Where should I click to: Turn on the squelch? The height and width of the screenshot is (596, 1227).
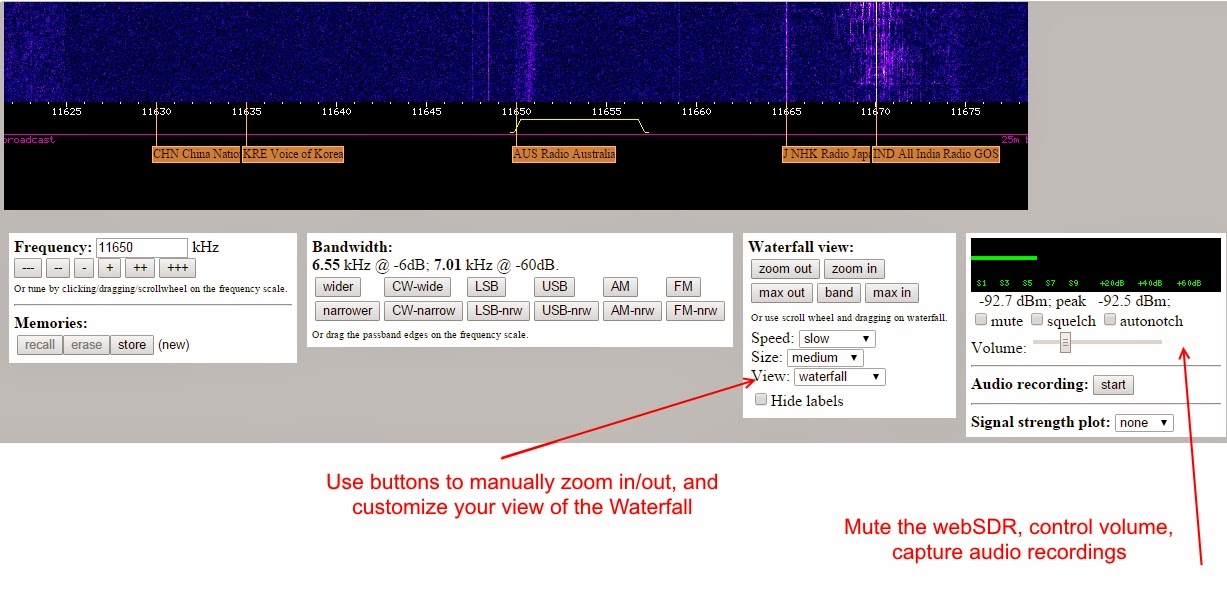coord(1035,320)
